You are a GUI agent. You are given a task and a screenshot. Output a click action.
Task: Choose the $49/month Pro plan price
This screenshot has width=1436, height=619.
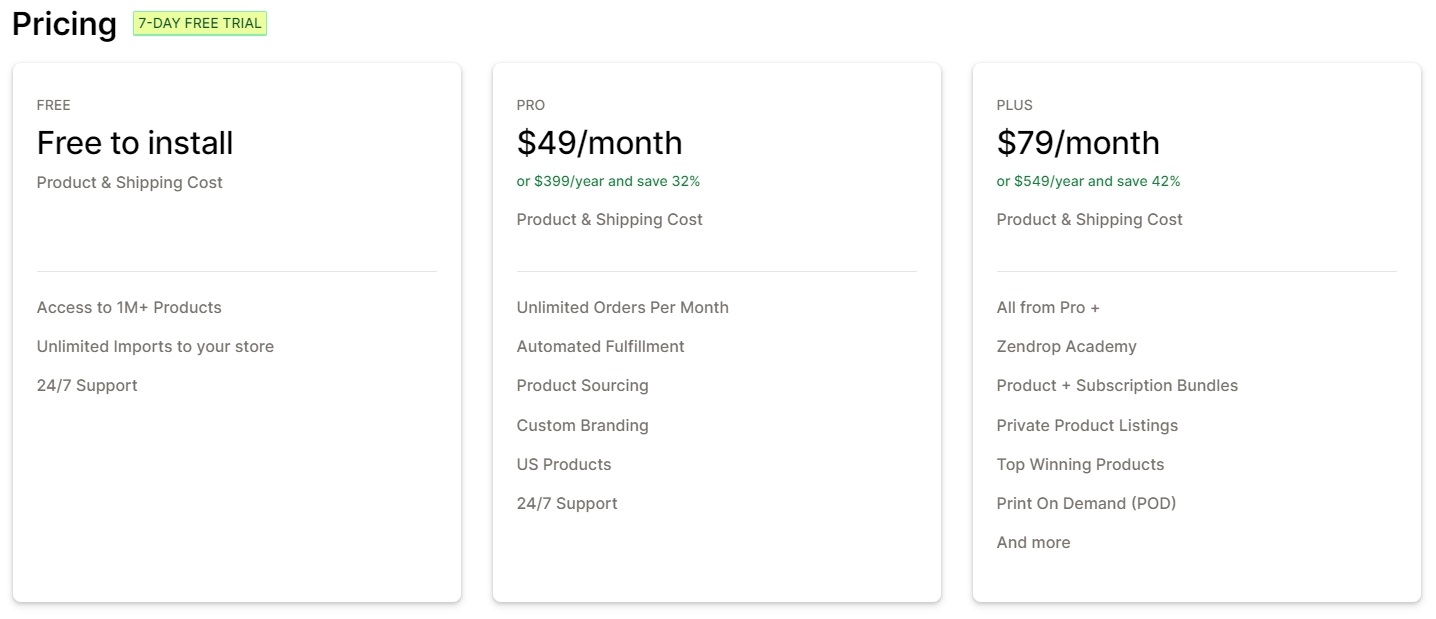599,143
